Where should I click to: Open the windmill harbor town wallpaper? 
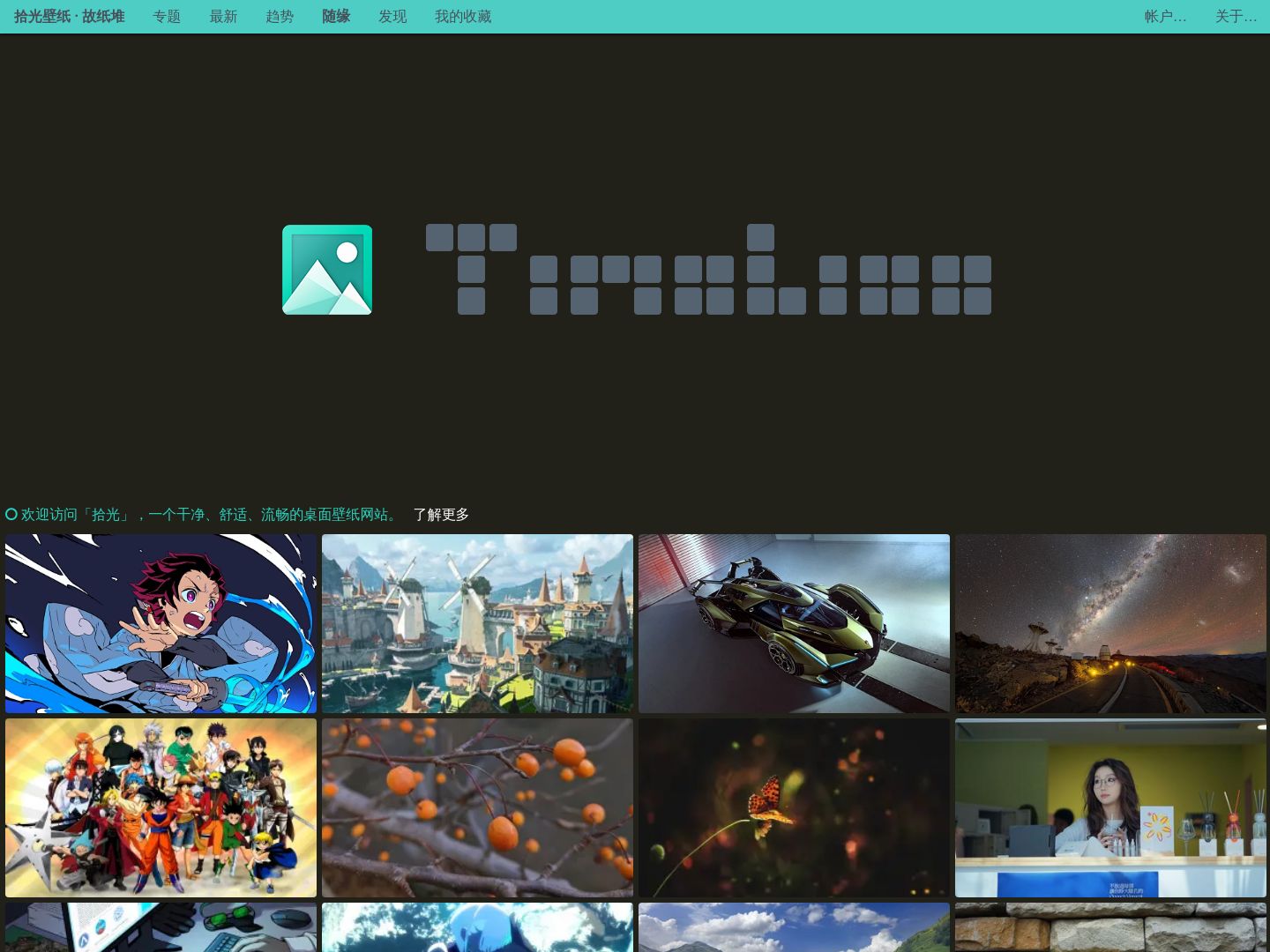(477, 623)
